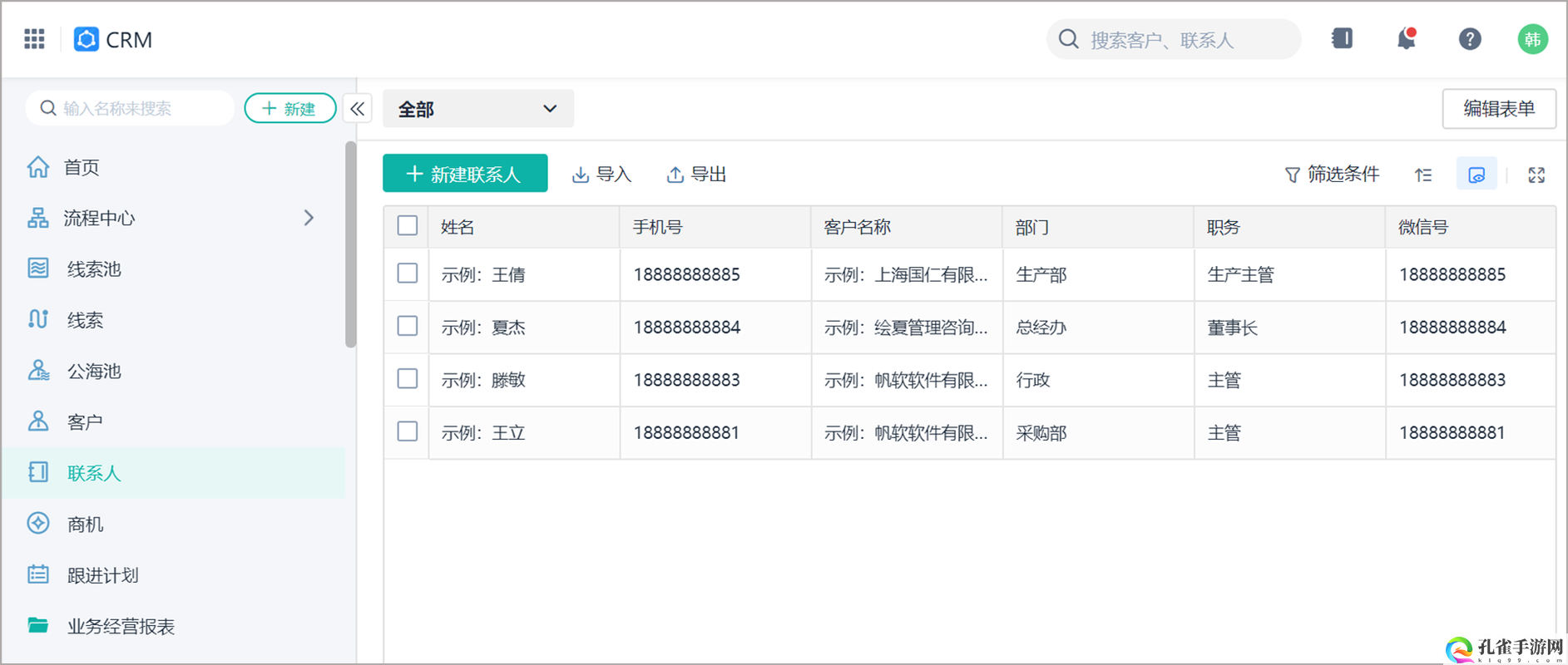Image resolution: width=1568 pixels, height=665 pixels.
Task: Click the 客户名称 column header
Action: coord(907,227)
